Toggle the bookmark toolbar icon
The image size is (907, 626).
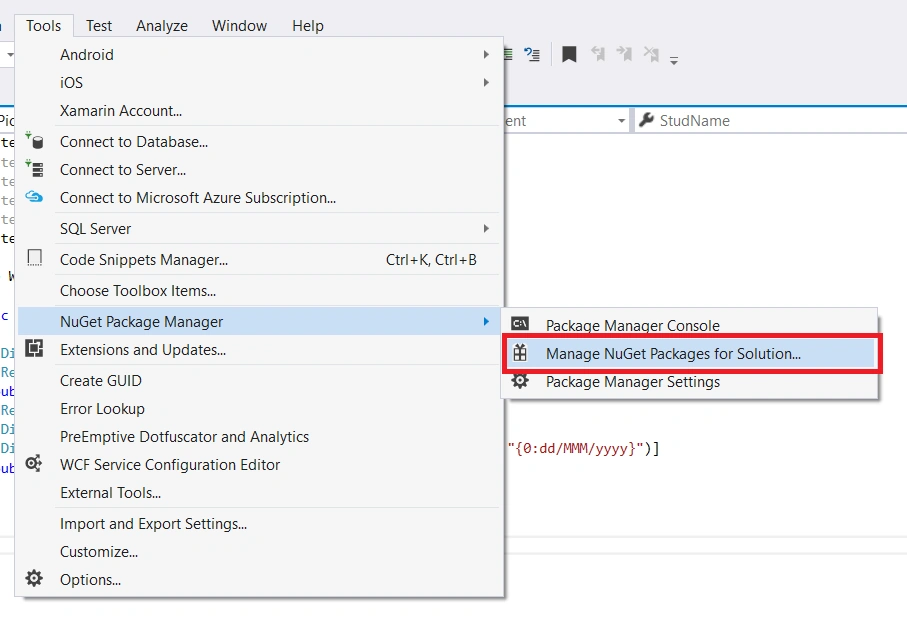pos(569,54)
